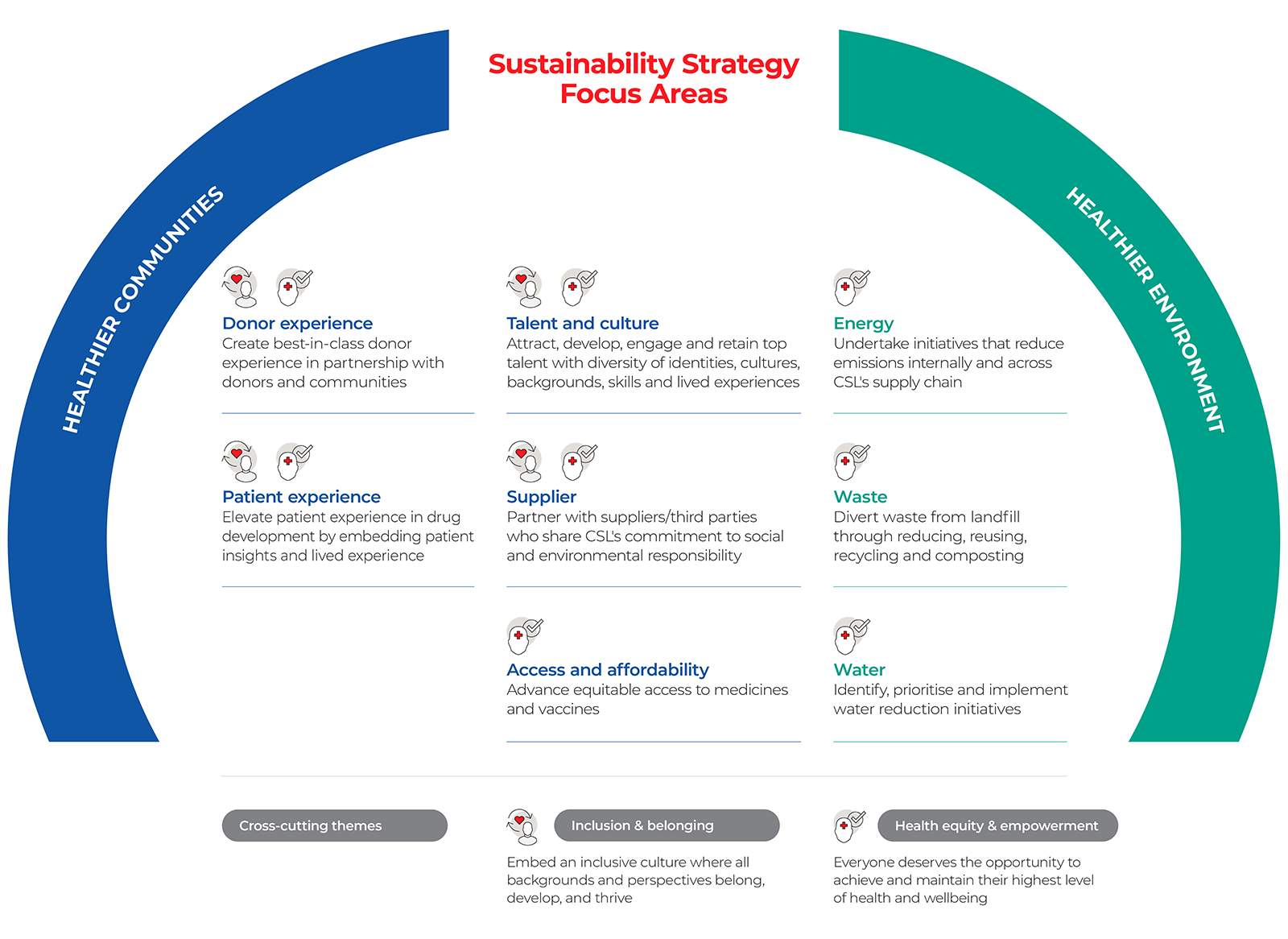Select the Cross-cutting themes pill
Viewport: 1288px width, 939px height.
tap(334, 825)
